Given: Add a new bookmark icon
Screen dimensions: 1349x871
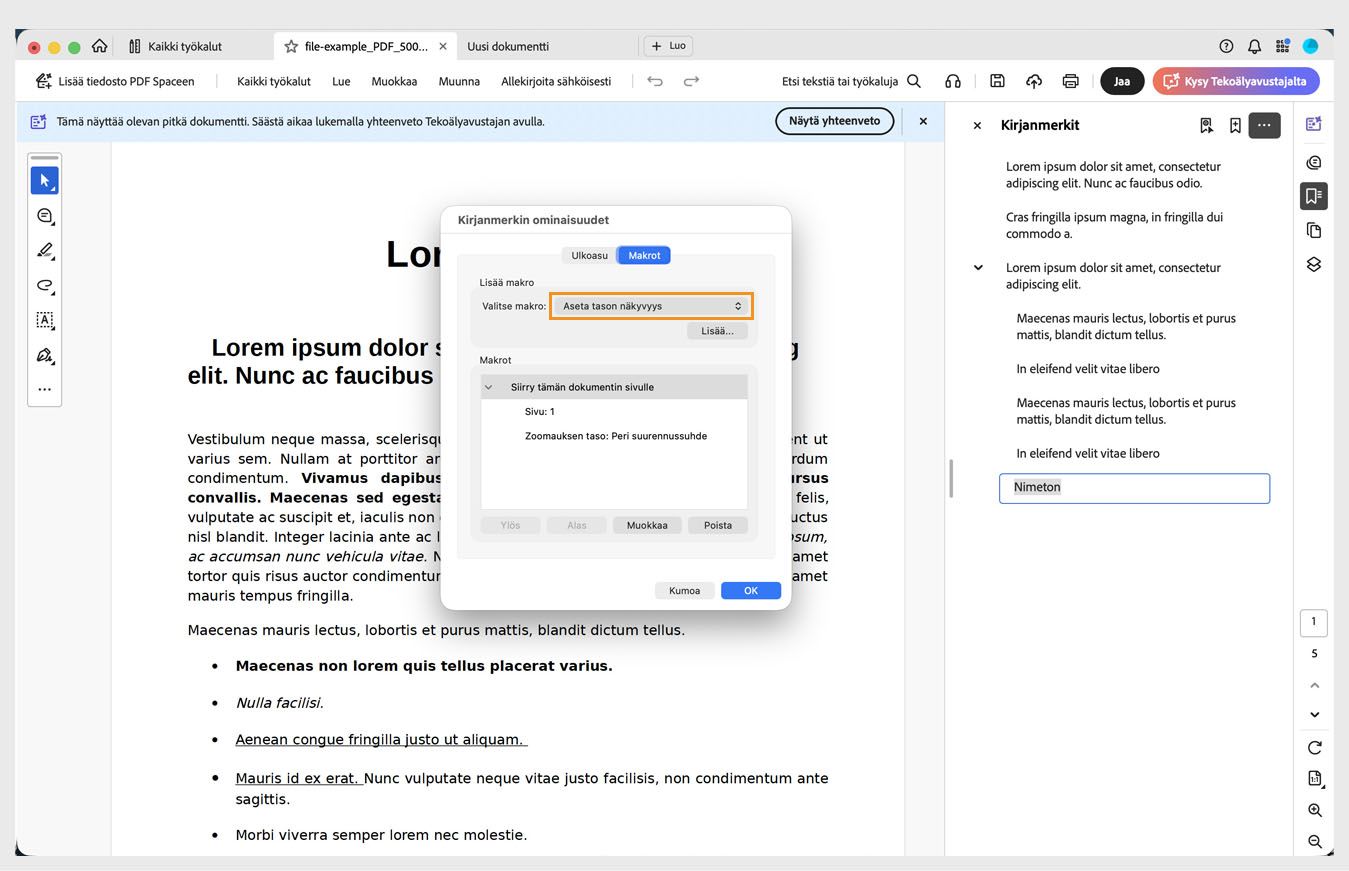Looking at the screenshot, I should 1235,125.
